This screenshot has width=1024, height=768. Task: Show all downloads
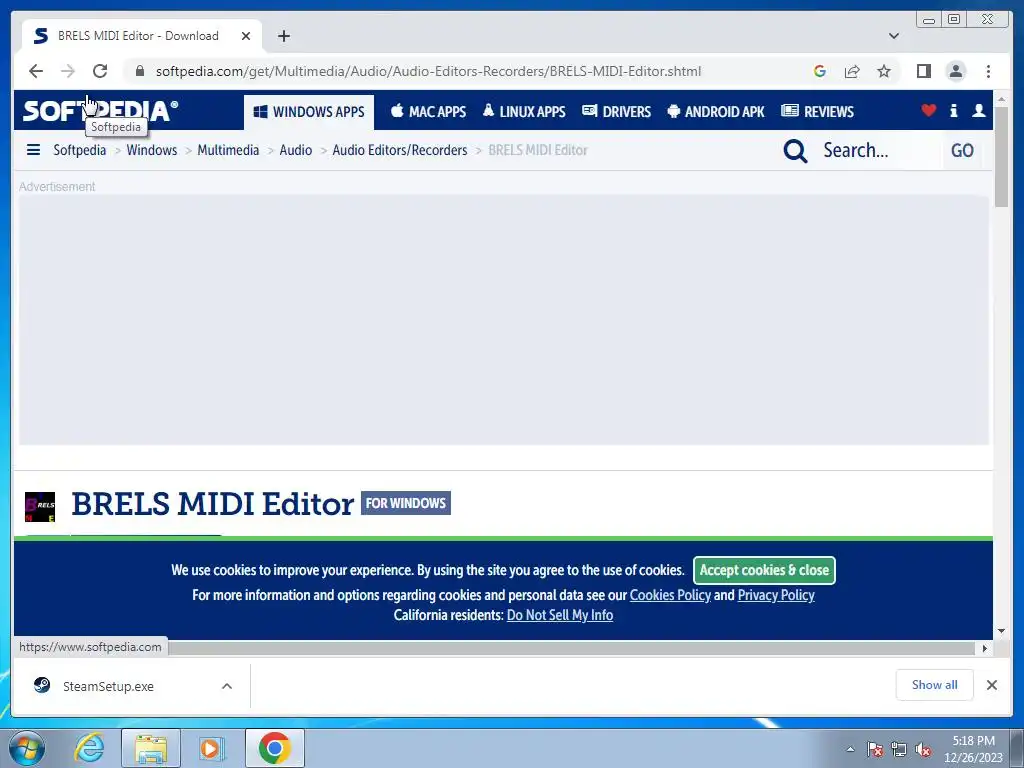935,685
